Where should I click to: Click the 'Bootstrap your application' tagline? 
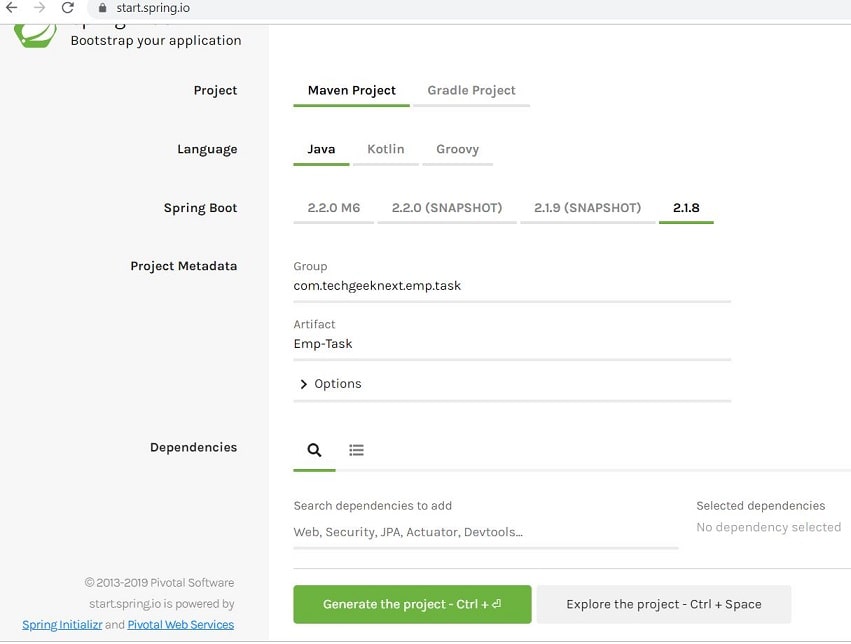[x=156, y=41]
